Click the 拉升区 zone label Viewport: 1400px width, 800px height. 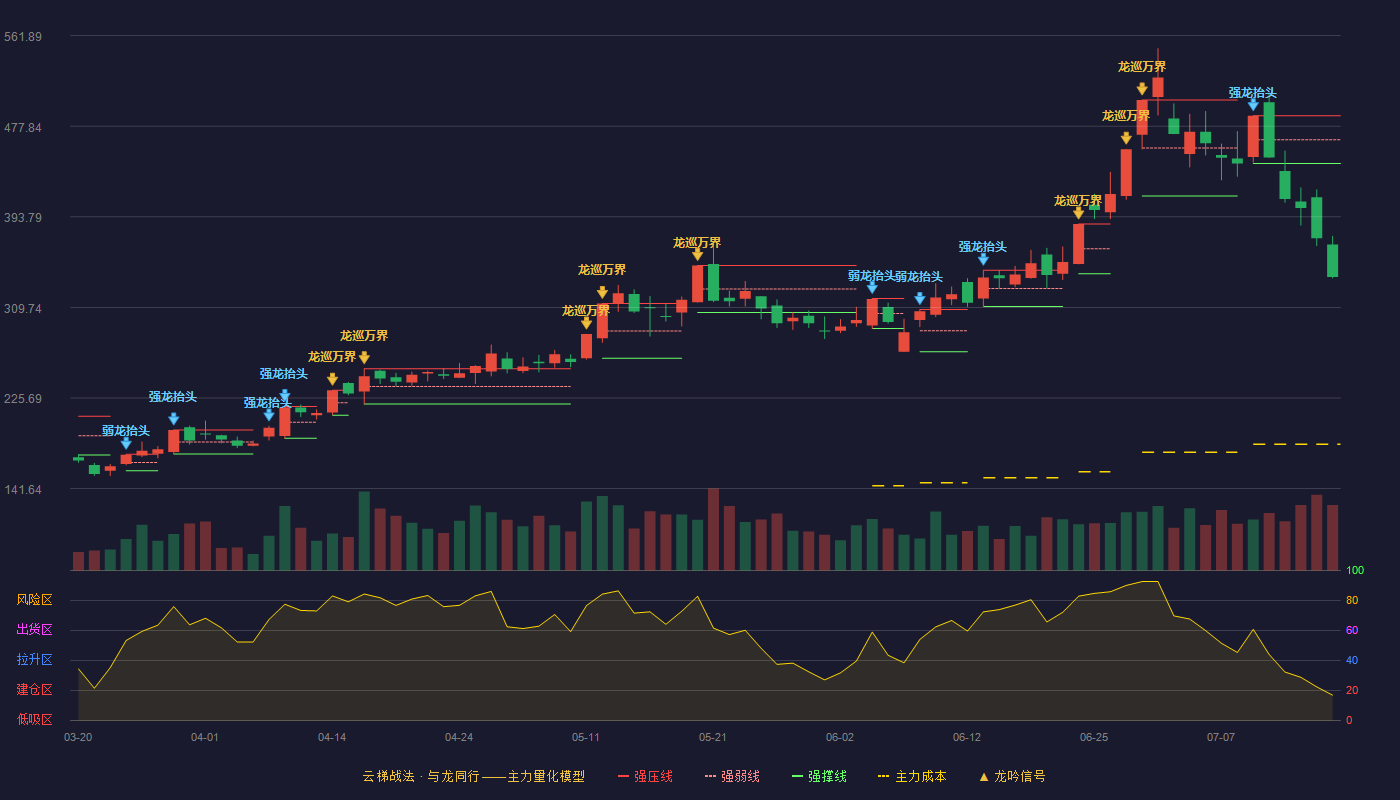click(34, 660)
